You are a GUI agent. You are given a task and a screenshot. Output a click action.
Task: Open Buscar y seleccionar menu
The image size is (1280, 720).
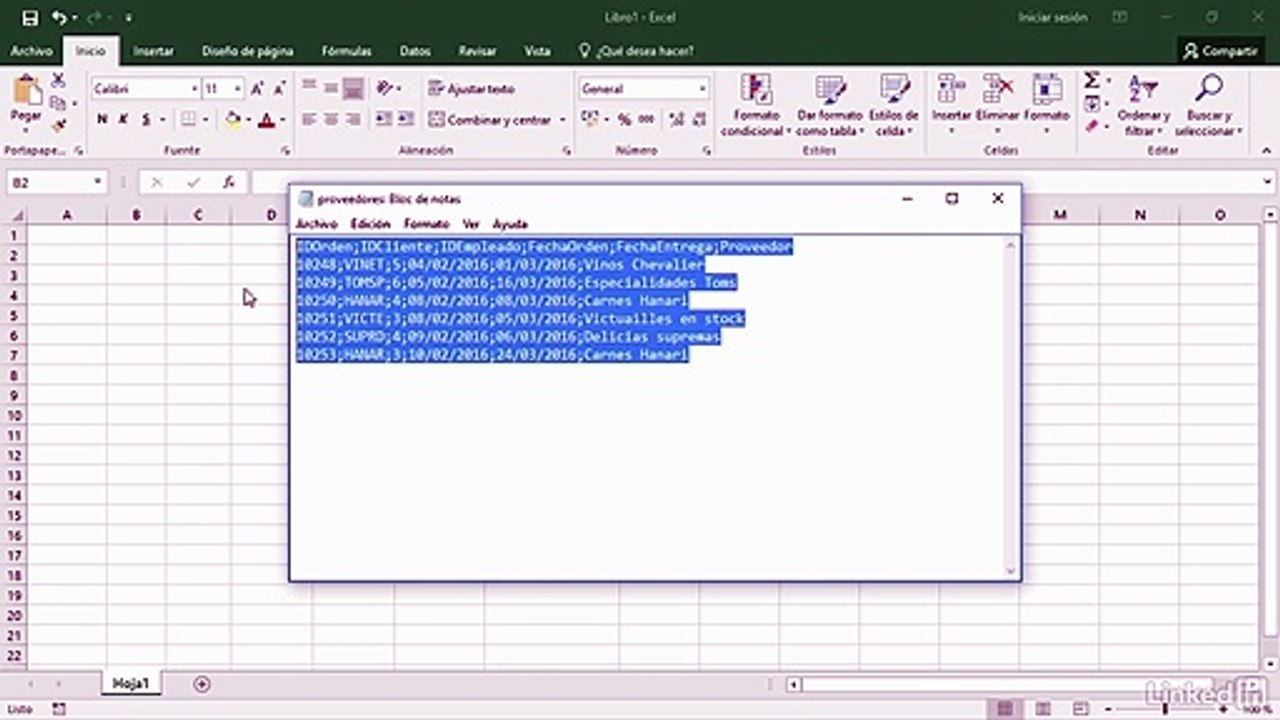(1209, 105)
